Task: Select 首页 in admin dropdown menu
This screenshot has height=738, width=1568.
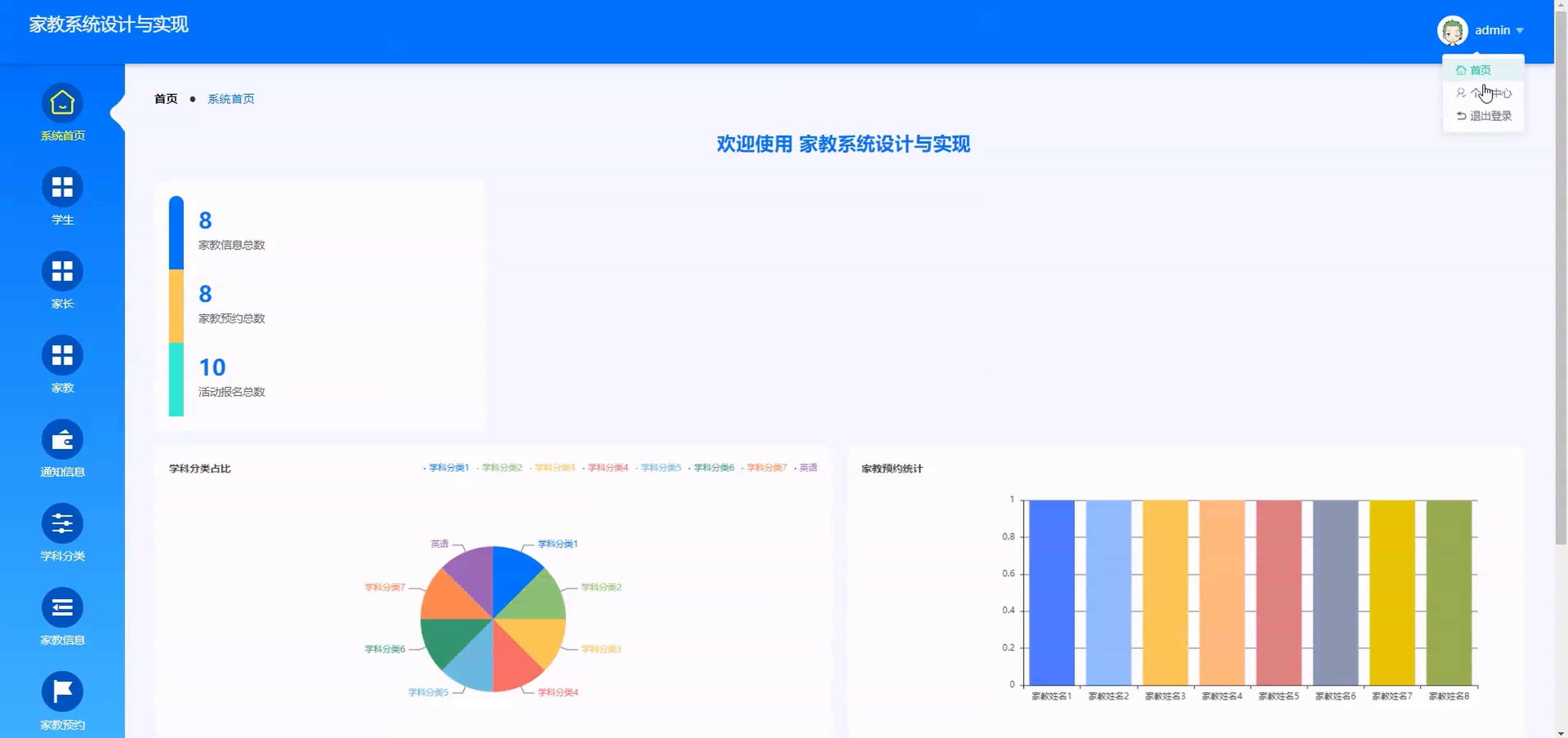Action: click(x=1480, y=70)
